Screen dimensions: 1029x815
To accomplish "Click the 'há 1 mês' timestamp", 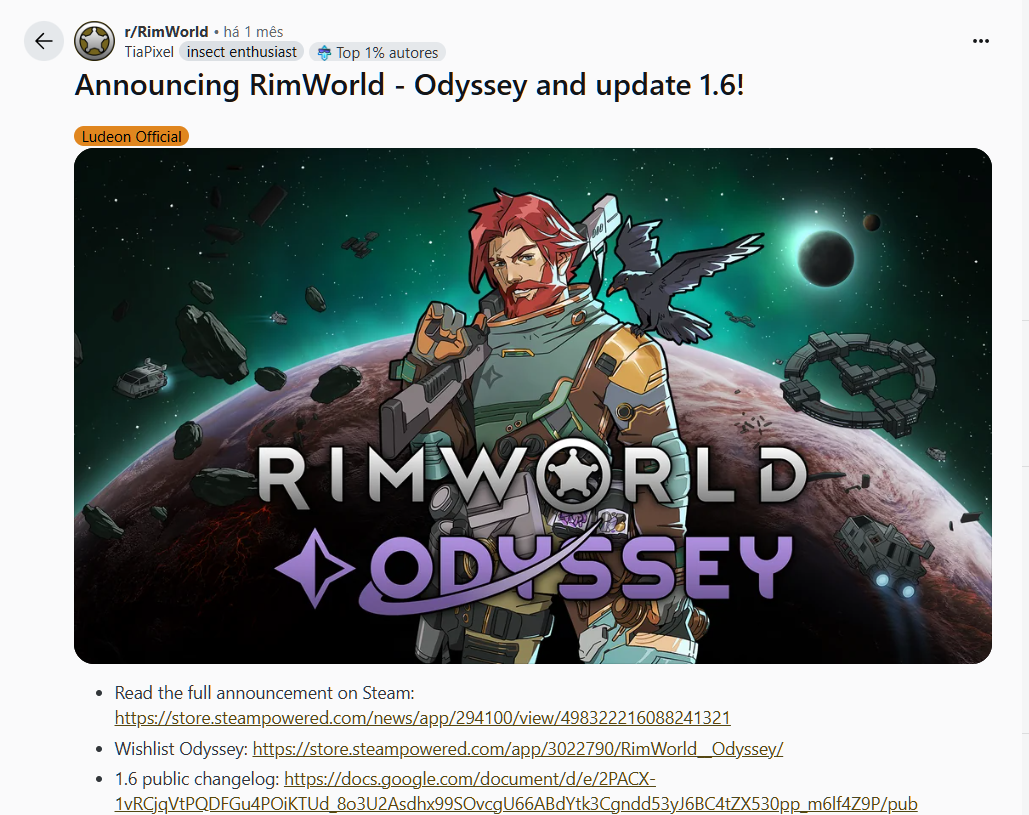I will [253, 31].
